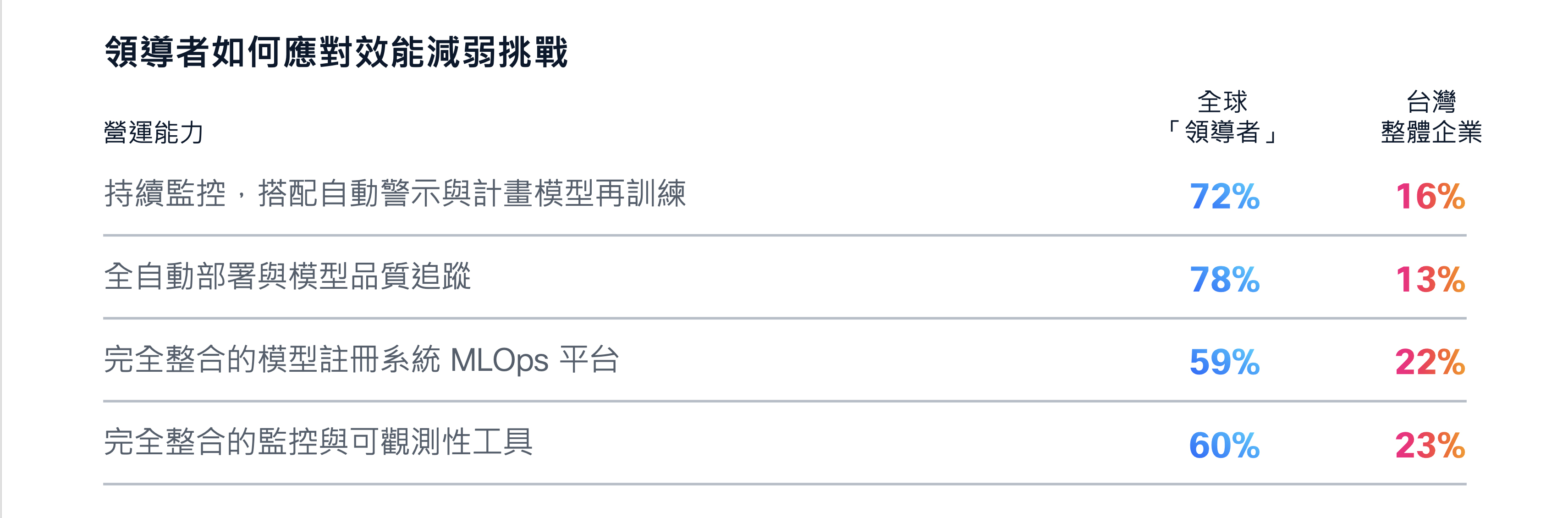Click the 16% Taiwan value
This screenshot has height=518, width=1568.
[x=1430, y=196]
